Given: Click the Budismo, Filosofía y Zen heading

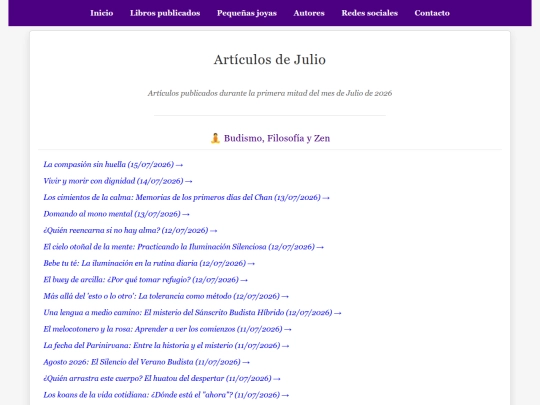Looking at the screenshot, I should 277,138.
